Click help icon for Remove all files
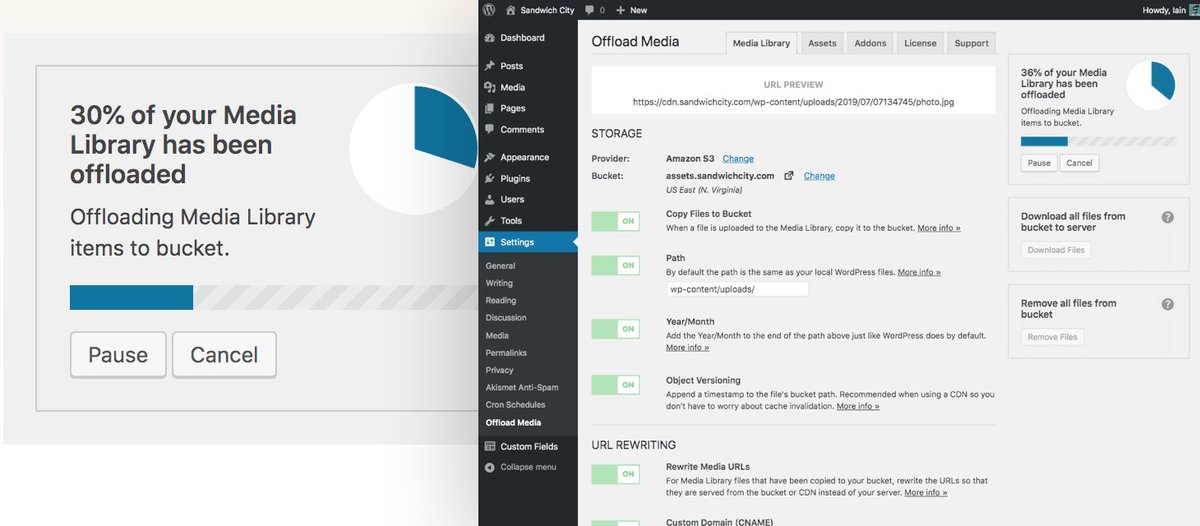1200x526 pixels. (x=1167, y=304)
